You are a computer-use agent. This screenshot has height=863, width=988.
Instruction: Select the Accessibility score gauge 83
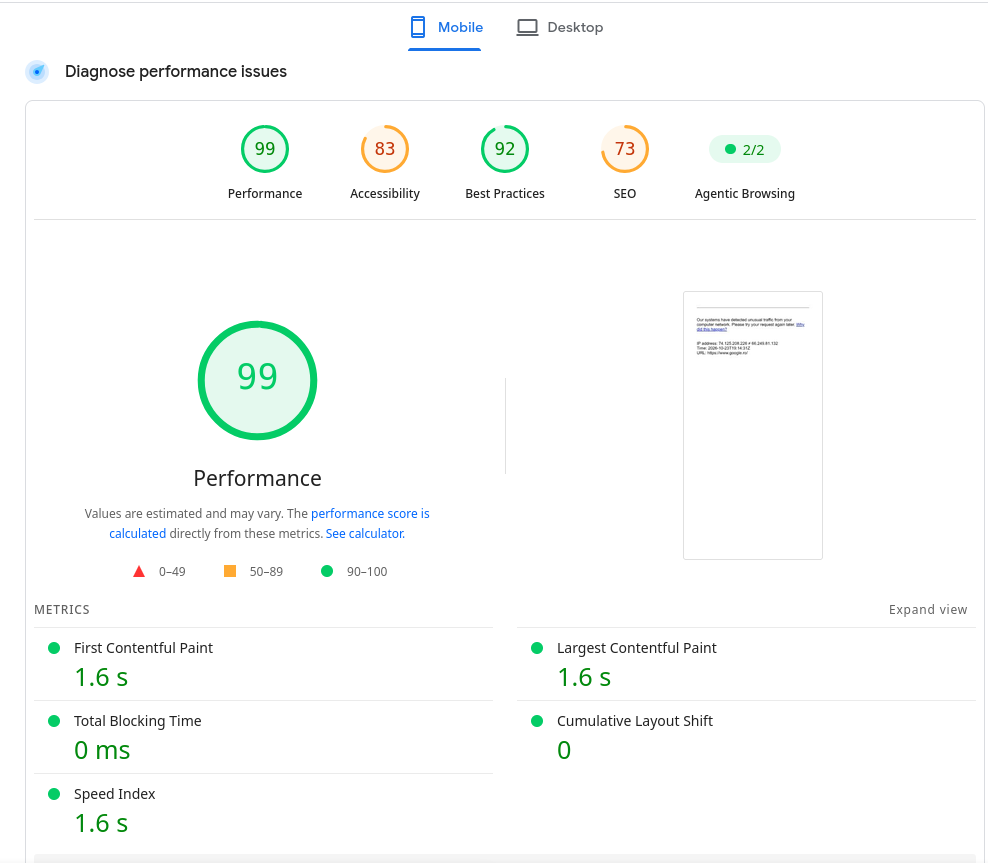point(385,149)
